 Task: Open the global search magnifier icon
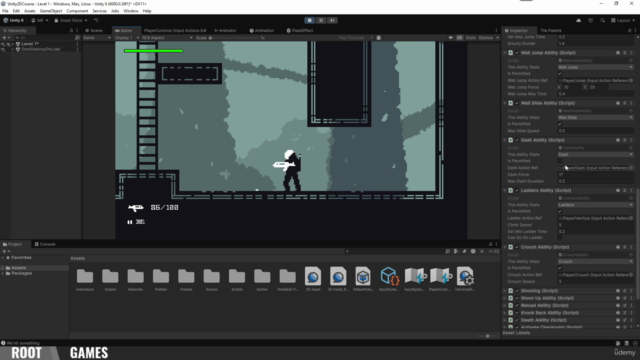pos(602,20)
